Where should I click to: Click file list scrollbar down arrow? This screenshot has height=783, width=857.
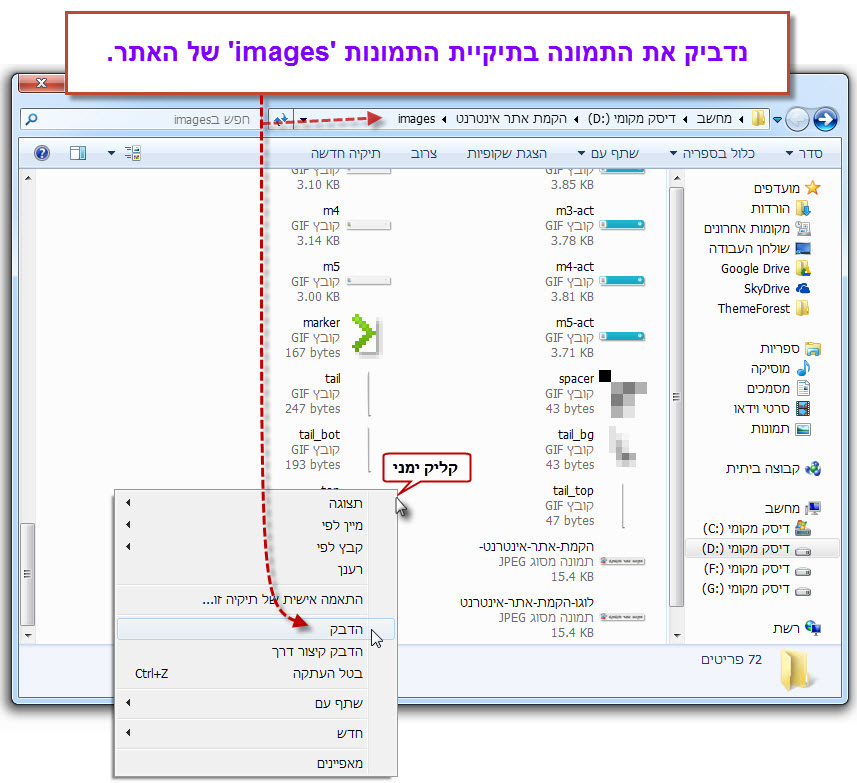coord(28,635)
